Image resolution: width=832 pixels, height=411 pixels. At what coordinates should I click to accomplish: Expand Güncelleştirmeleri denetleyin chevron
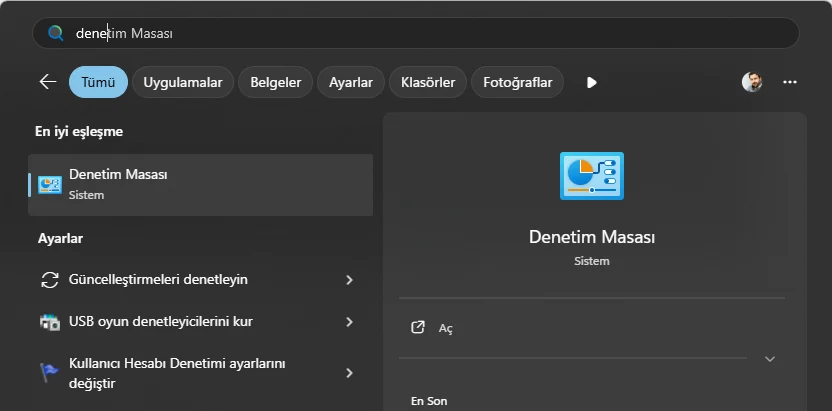pos(349,279)
